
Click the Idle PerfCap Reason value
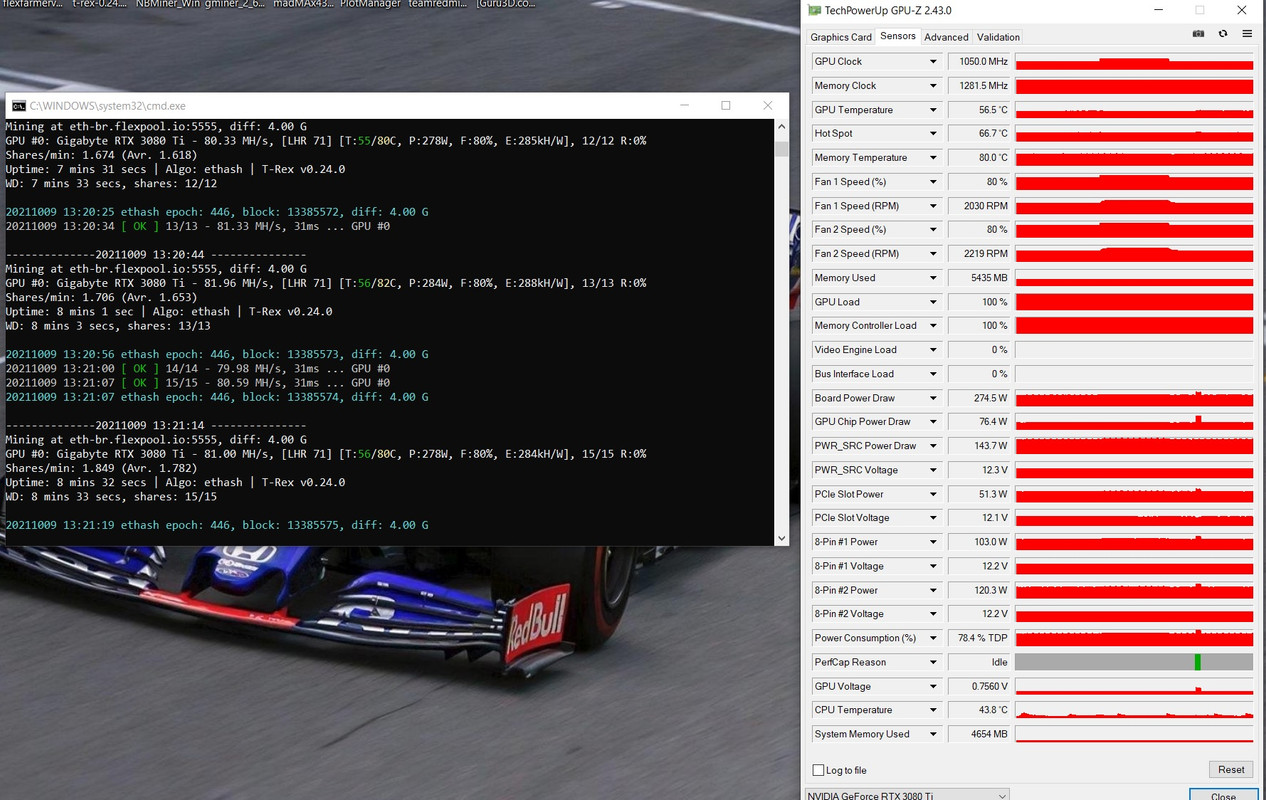[979, 662]
